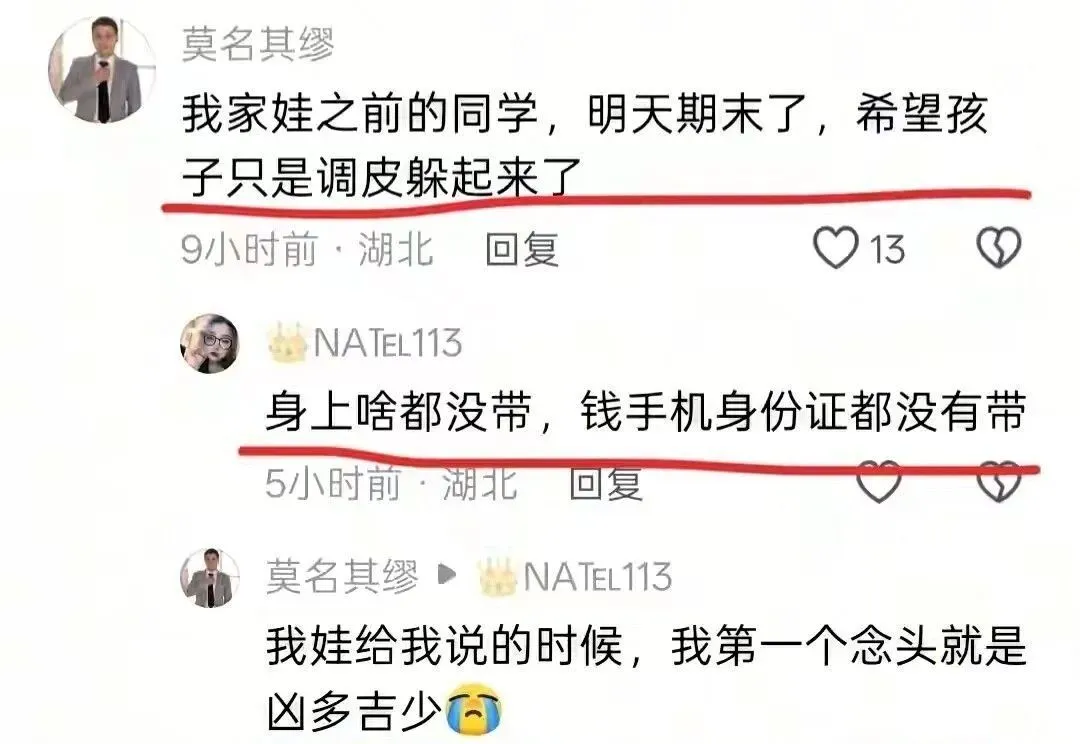Viewport: 1080px width, 744px height.
Task: Like the top comment with 13 likes
Action: pyautogui.click(x=835, y=247)
